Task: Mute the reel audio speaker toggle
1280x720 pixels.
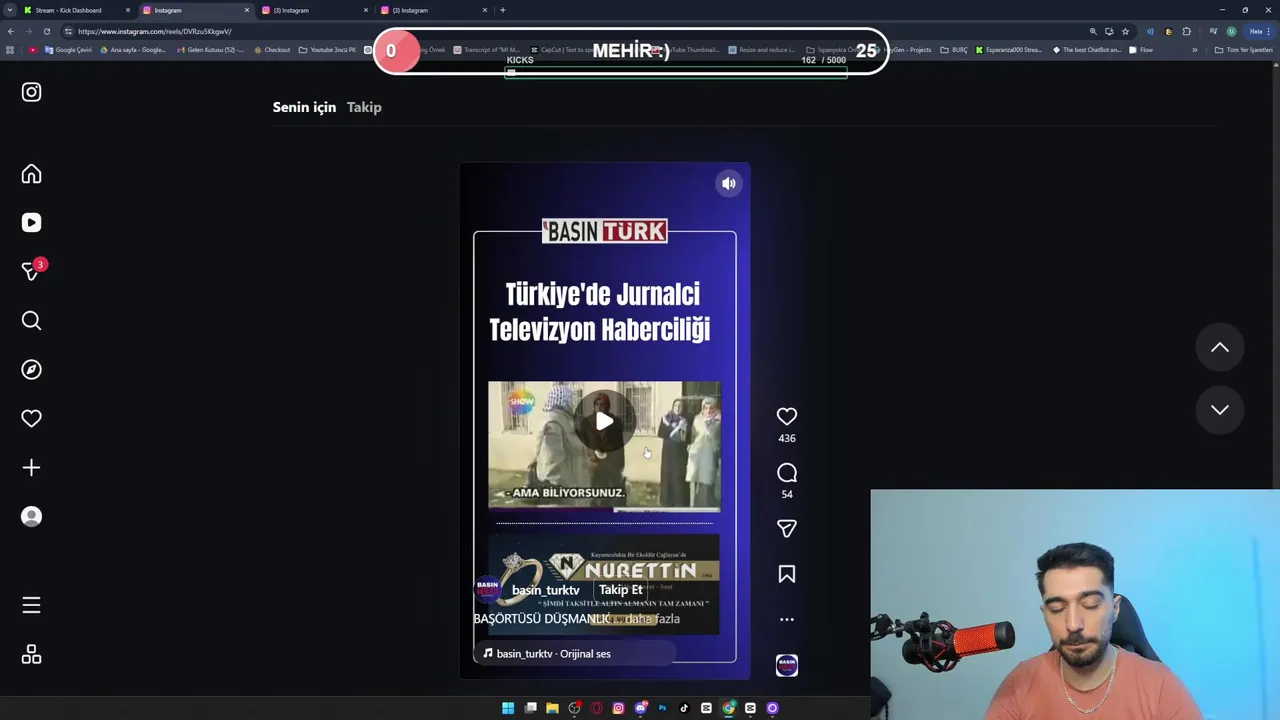Action: click(x=729, y=183)
